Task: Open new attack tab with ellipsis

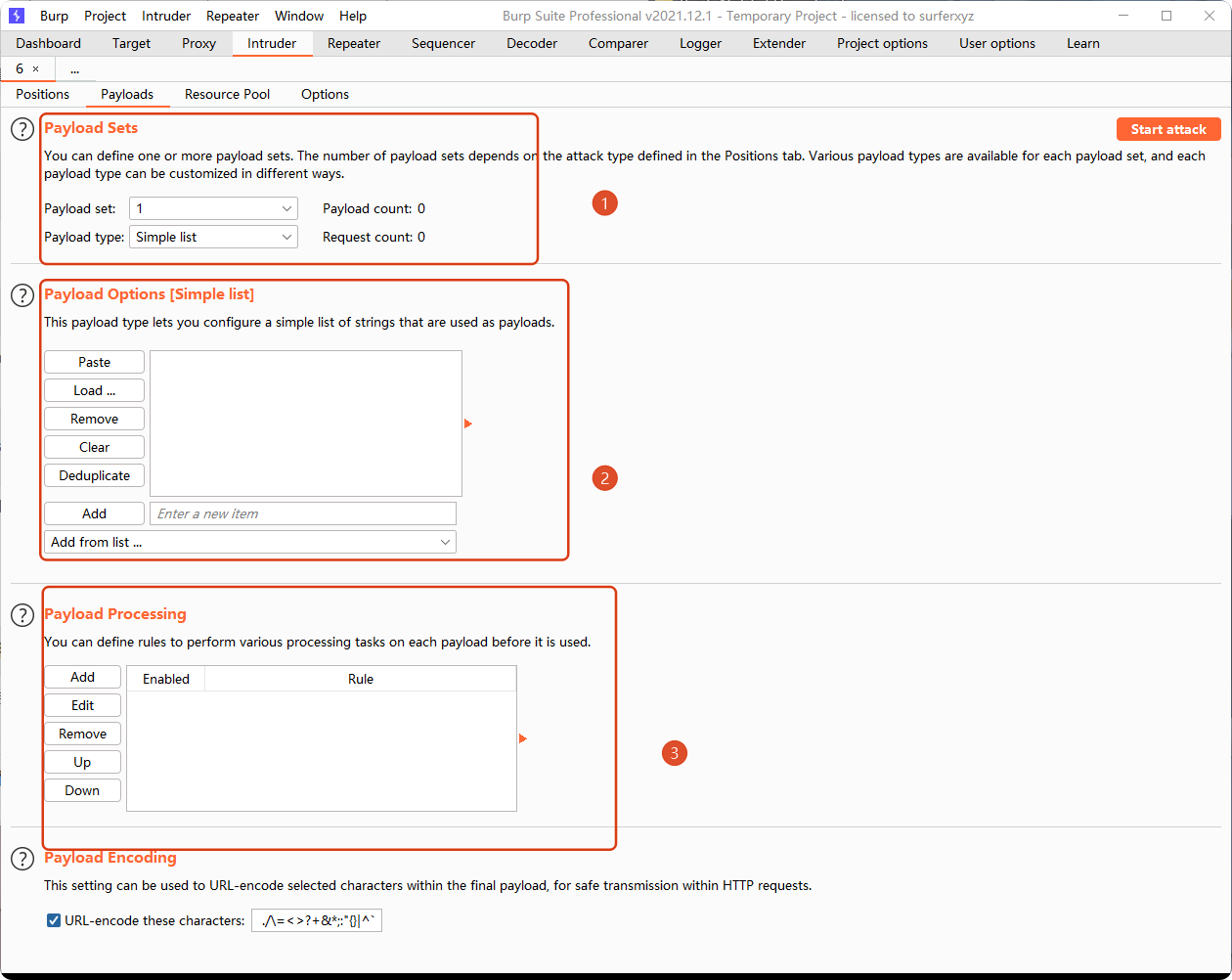Action: (x=75, y=69)
